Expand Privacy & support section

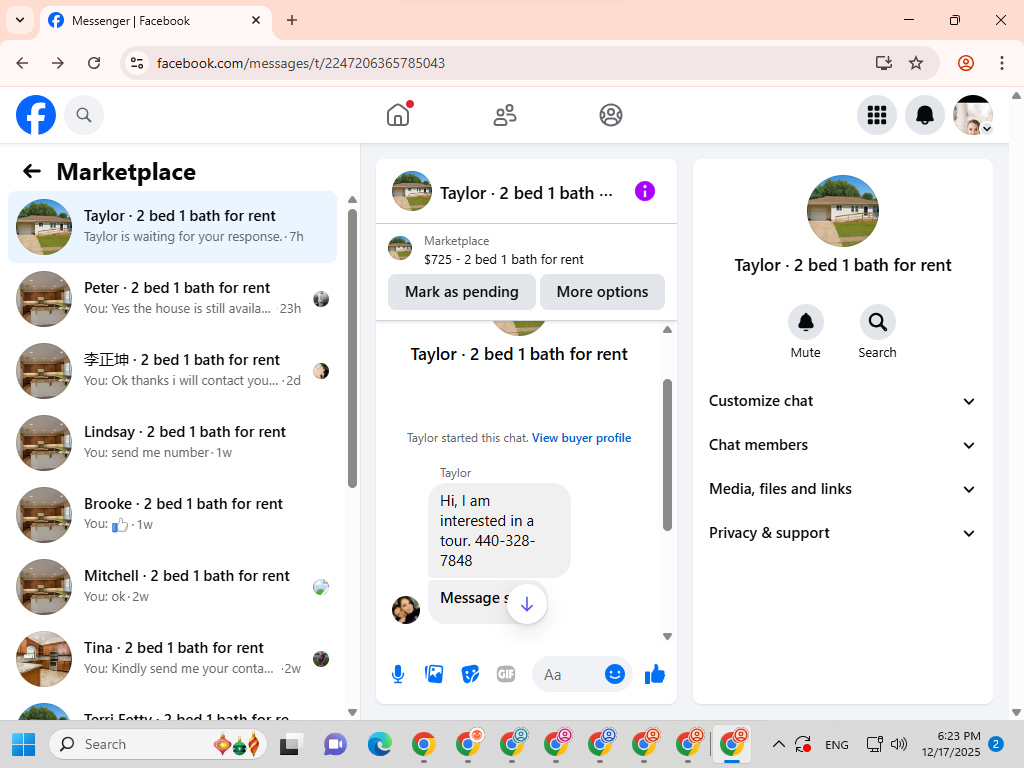pyautogui.click(x=842, y=534)
